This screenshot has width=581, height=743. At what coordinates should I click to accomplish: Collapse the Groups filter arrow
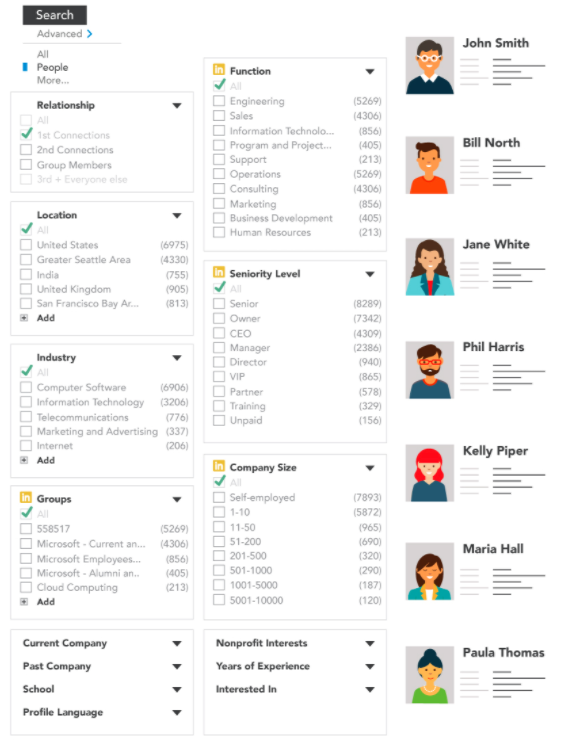[177, 499]
